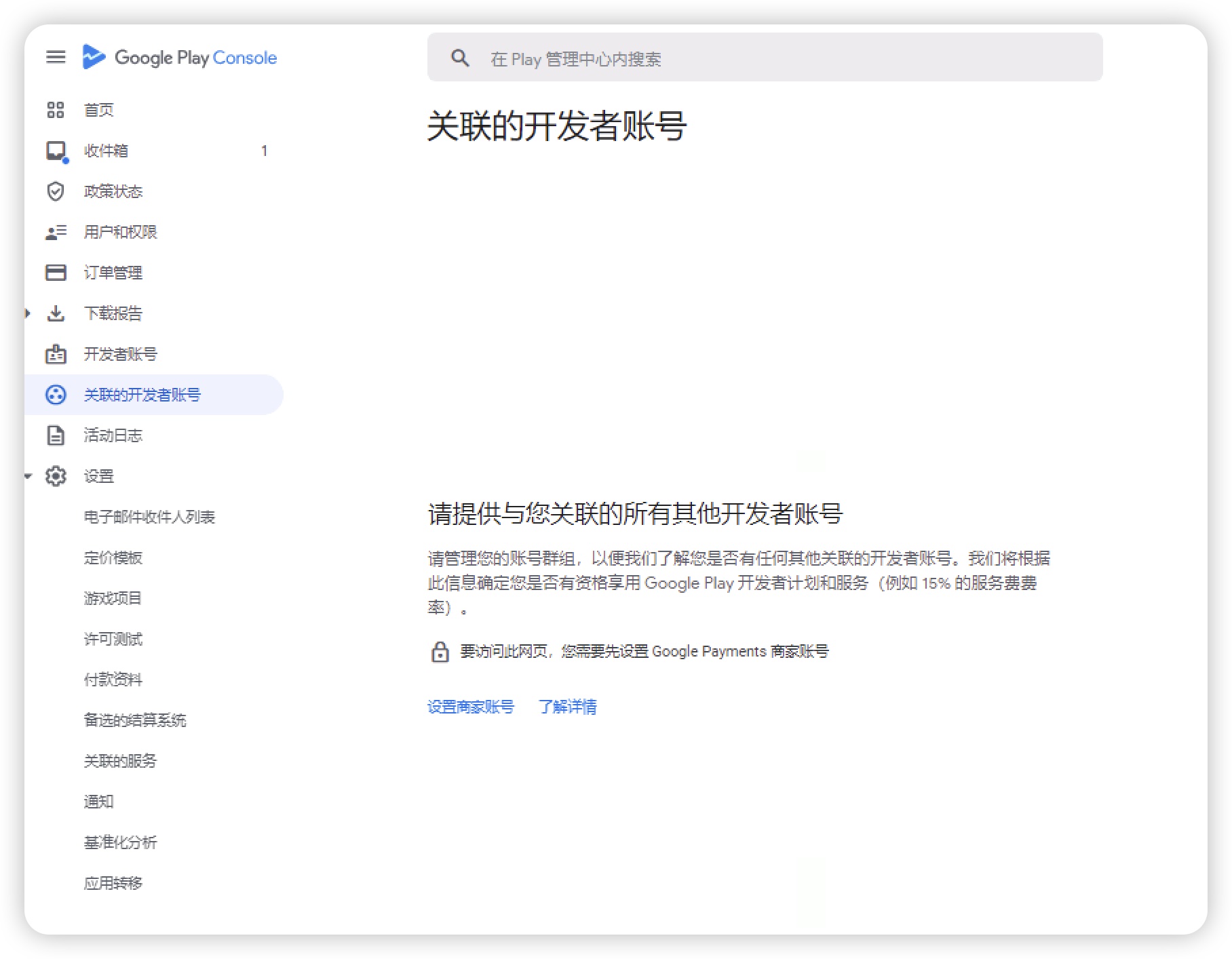Click the 关联的开发者账号 circle icon
The image size is (1232, 959).
56,395
